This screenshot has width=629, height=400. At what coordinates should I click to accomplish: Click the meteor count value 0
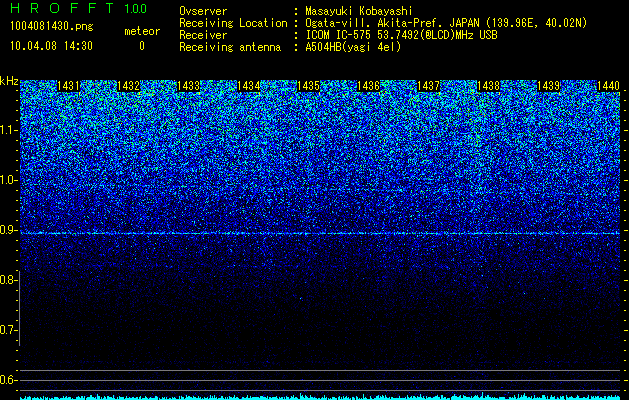pos(142,46)
